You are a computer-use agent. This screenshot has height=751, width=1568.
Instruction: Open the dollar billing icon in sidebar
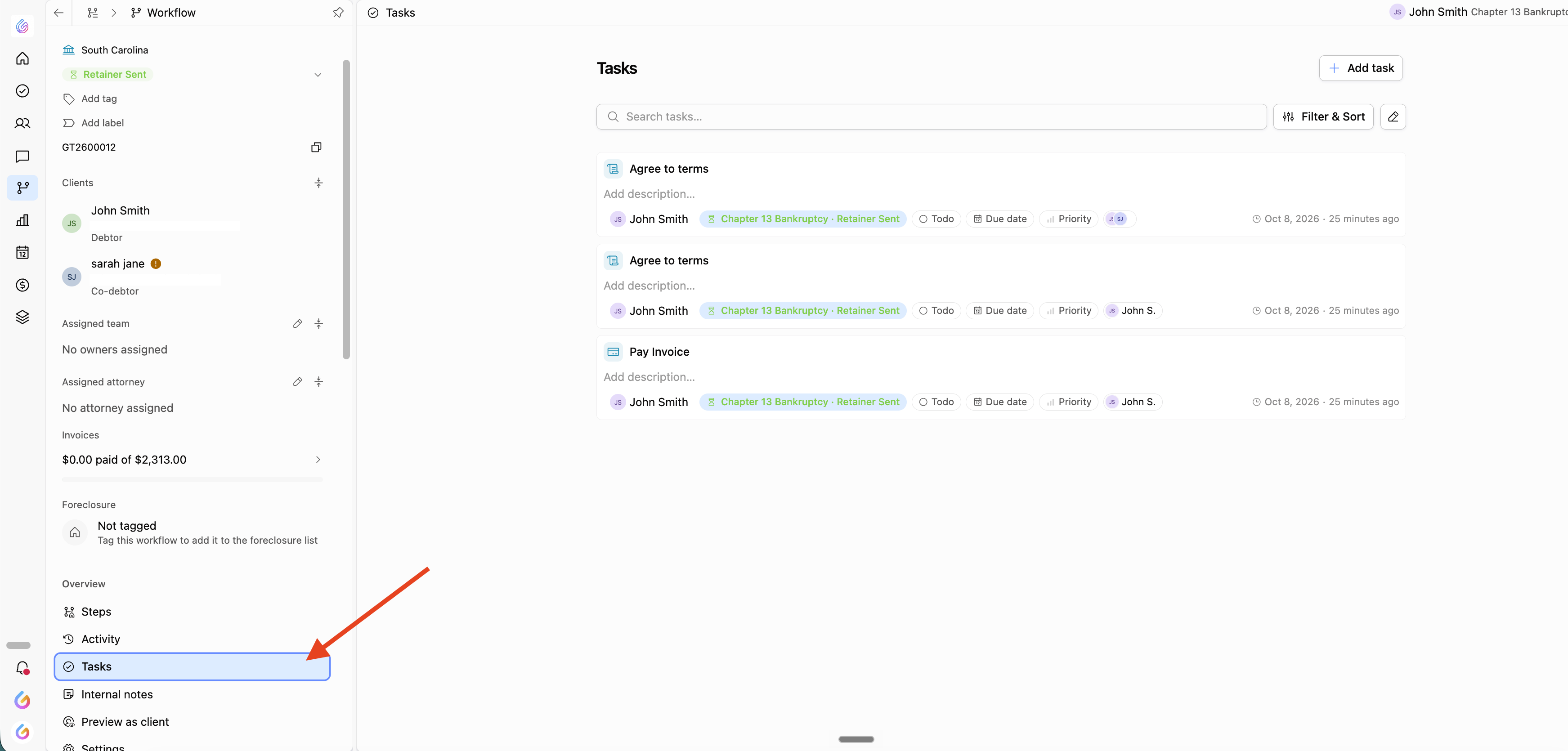[22, 285]
